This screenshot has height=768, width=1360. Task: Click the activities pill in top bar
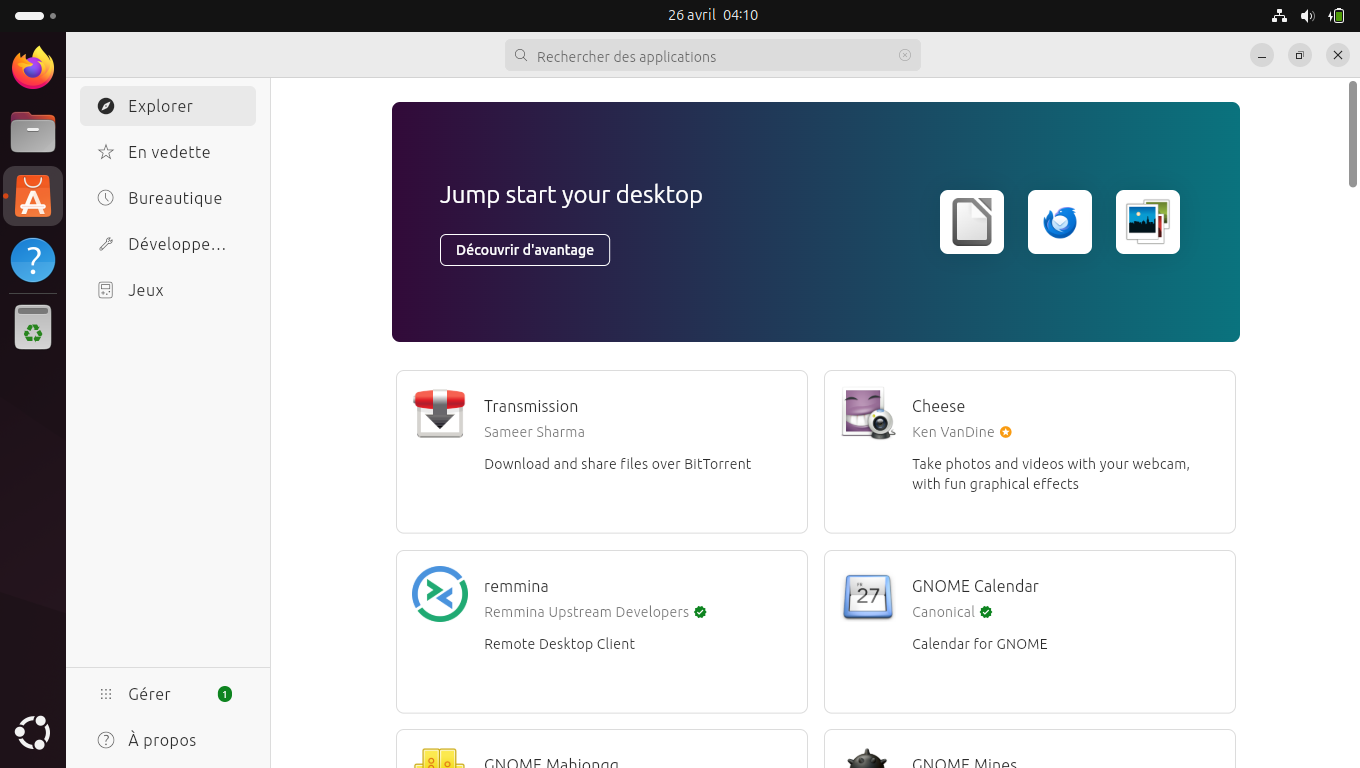click(x=29, y=16)
